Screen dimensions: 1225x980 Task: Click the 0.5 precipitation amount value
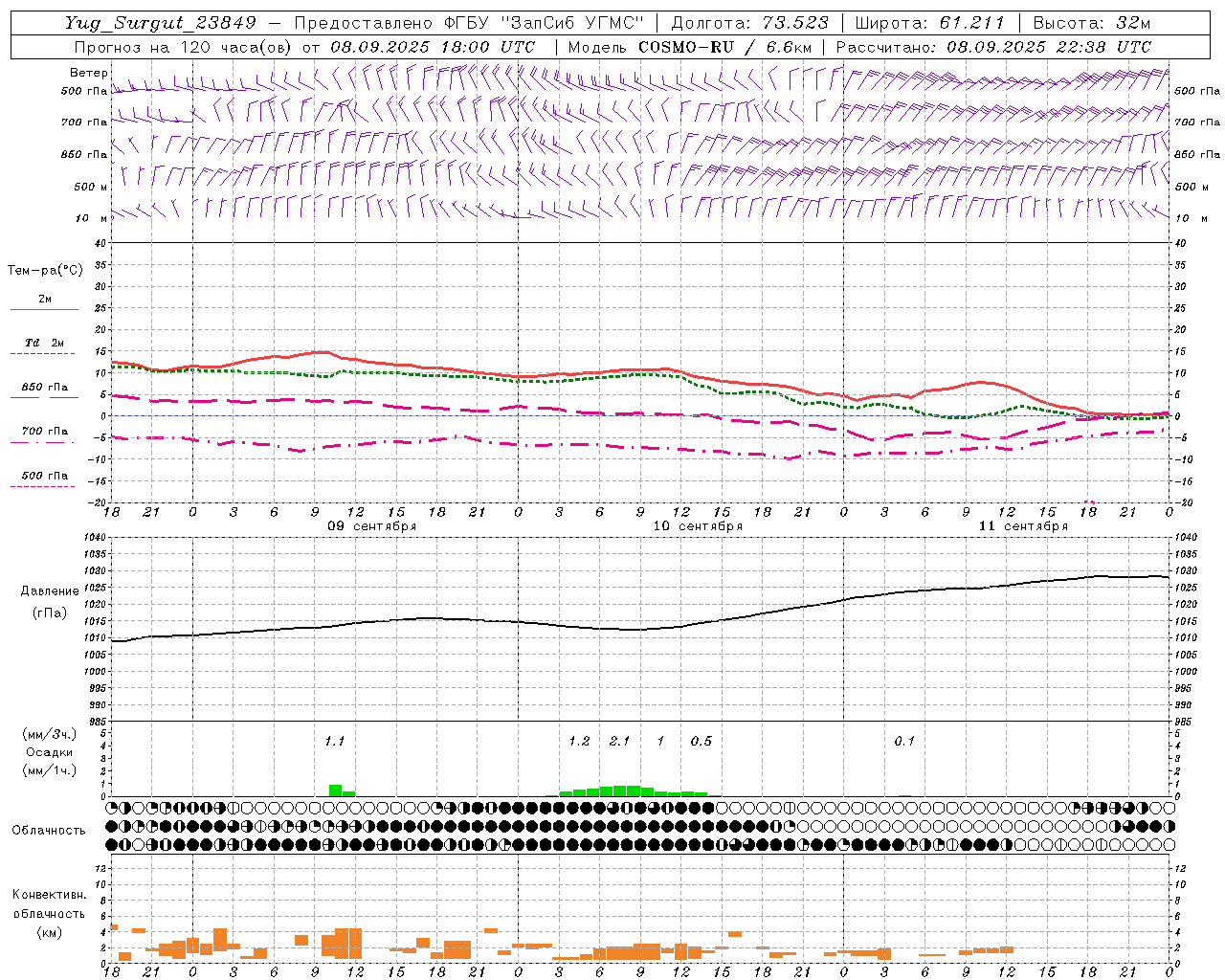(x=702, y=741)
